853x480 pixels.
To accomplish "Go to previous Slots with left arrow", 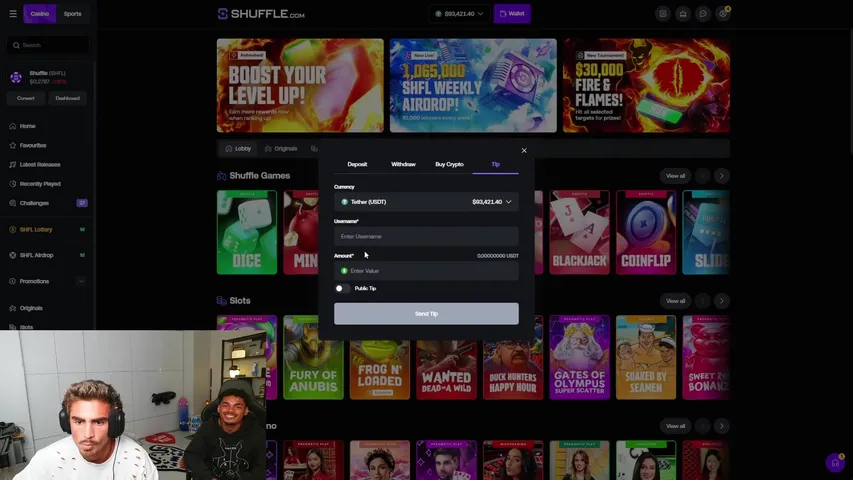I will pyautogui.click(x=702, y=301).
